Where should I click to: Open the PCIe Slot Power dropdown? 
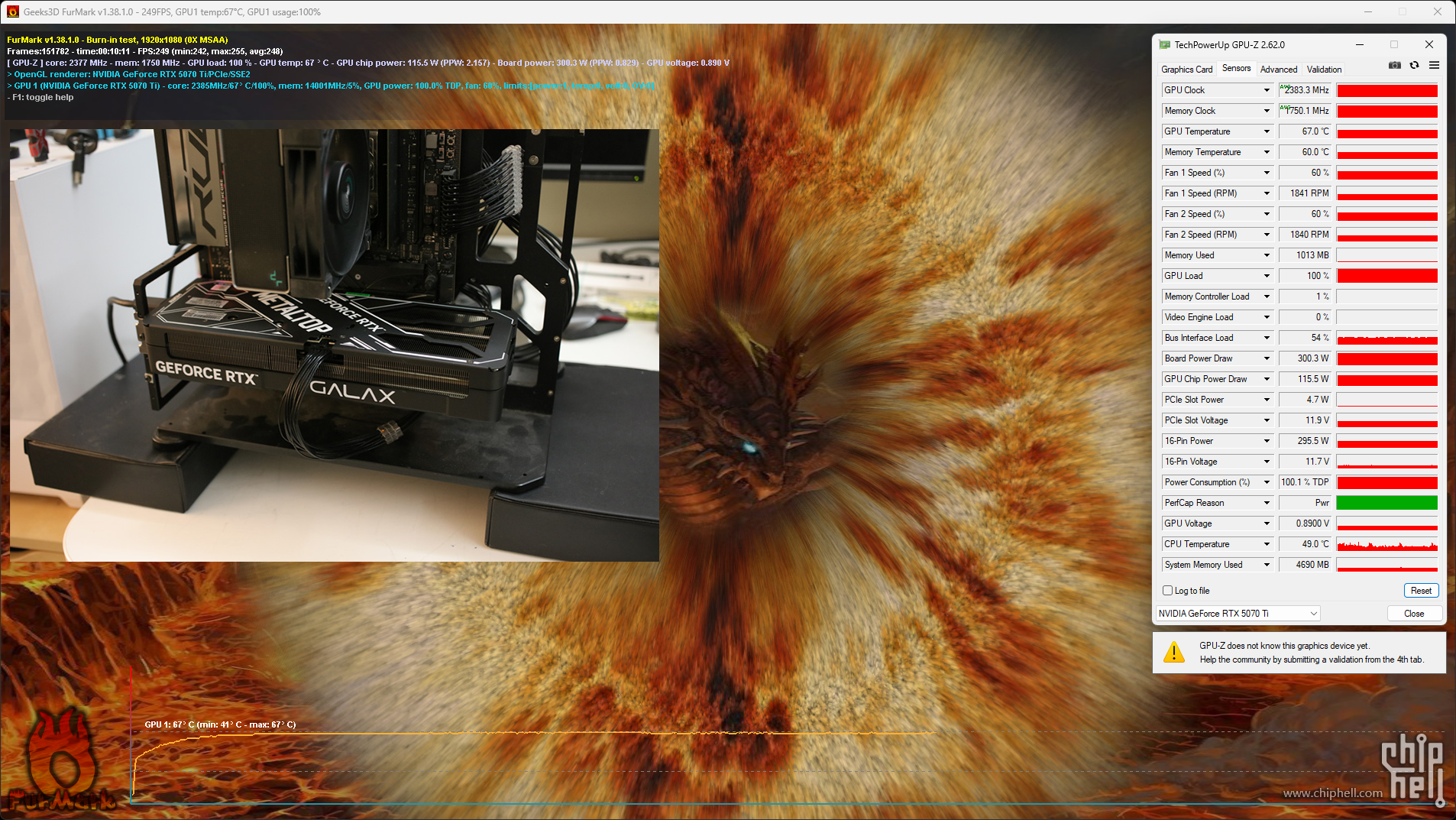pos(1267,400)
